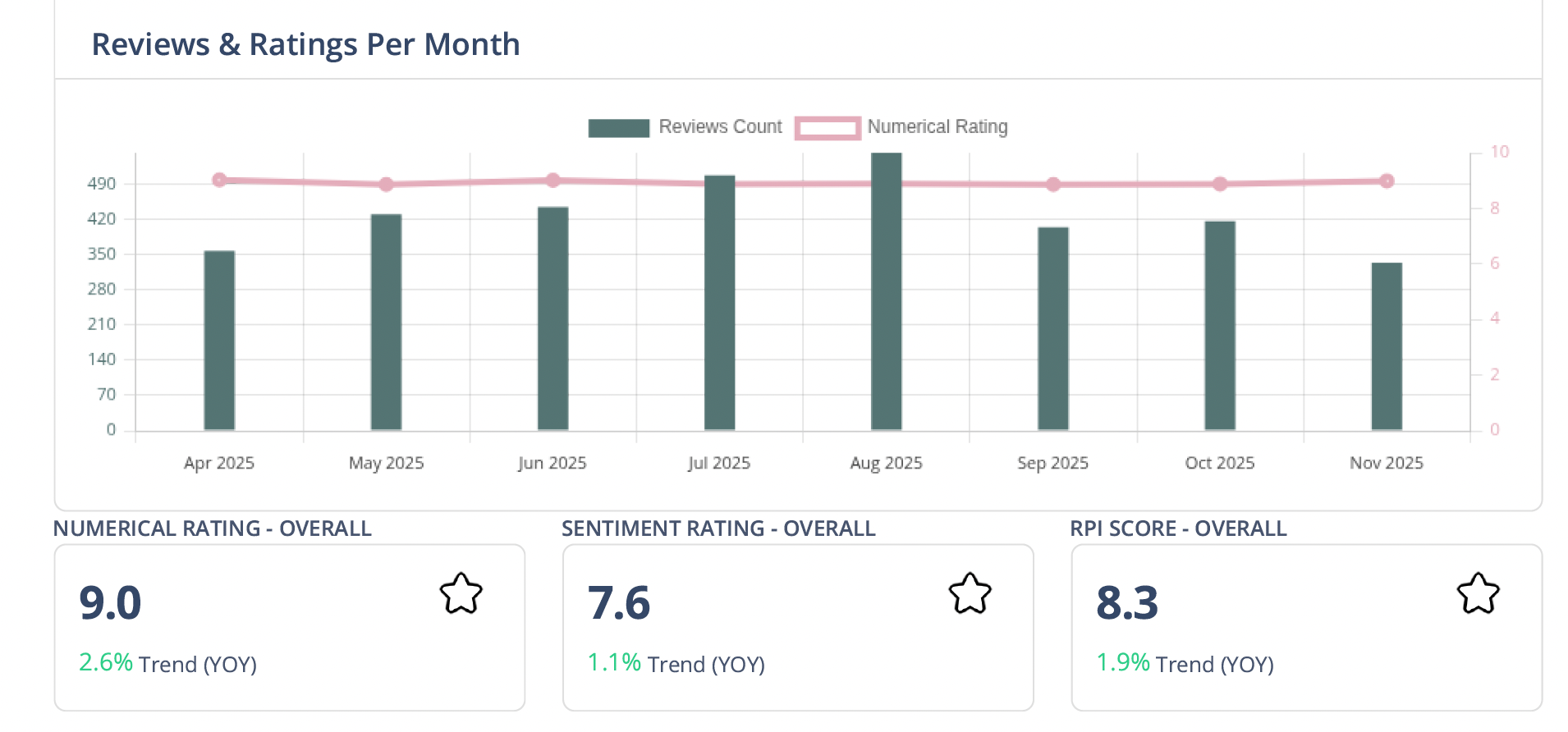The width and height of the screenshot is (1568, 732).
Task: Click the Sep 2025 reviews bar
Action: click(1052, 328)
